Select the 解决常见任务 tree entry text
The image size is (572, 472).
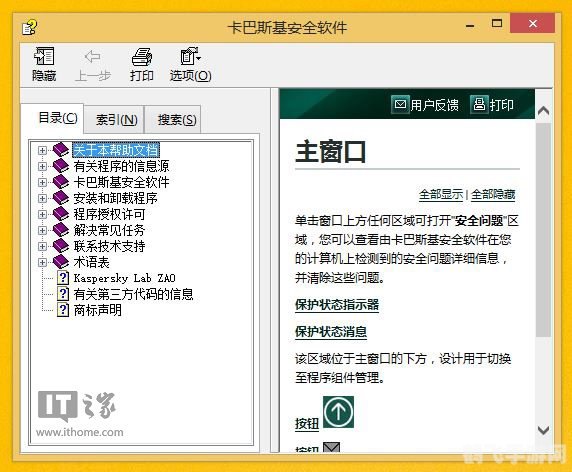[x=109, y=230]
